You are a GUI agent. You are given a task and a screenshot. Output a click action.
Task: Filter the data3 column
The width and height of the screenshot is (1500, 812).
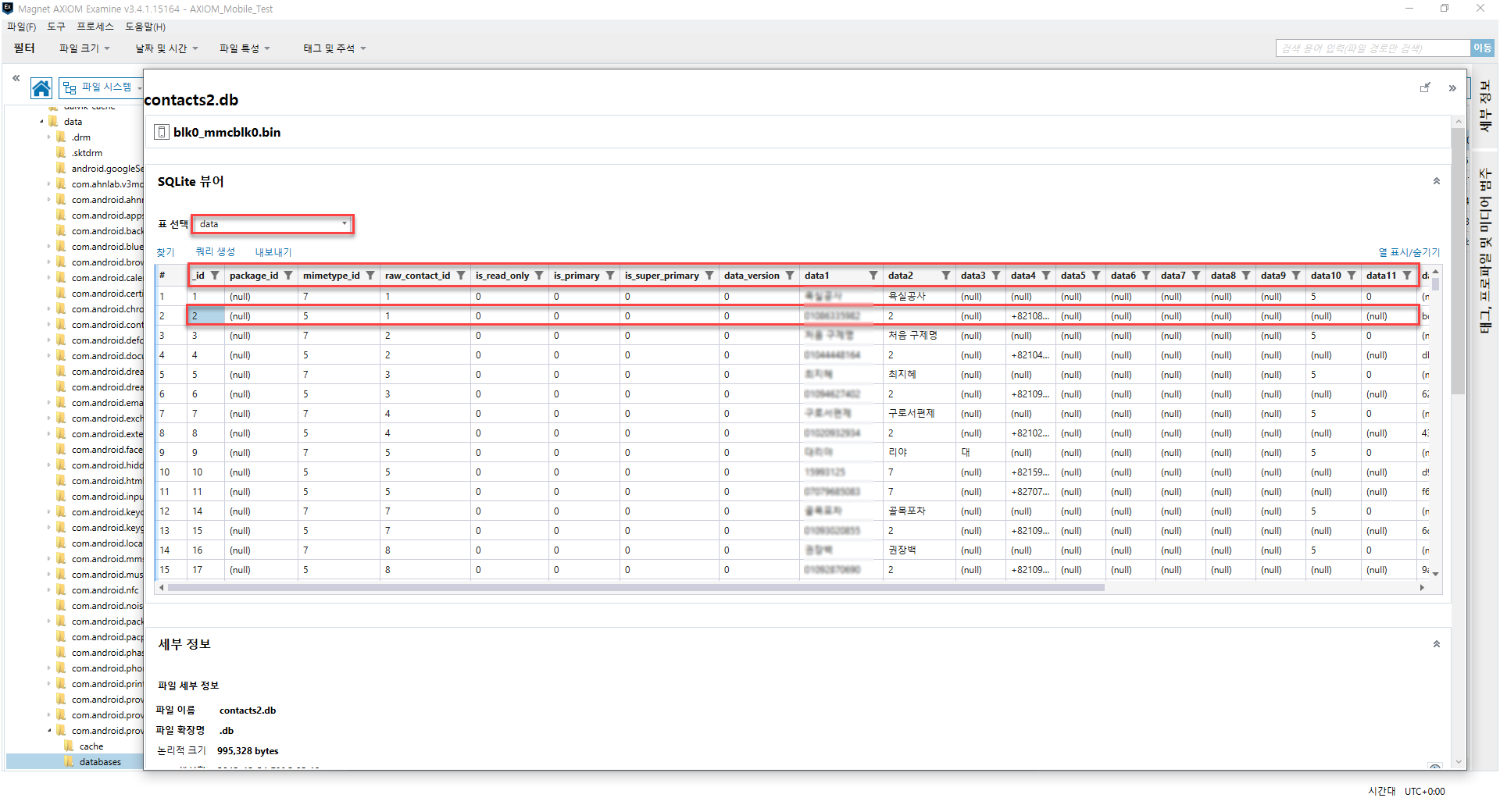tap(996, 276)
